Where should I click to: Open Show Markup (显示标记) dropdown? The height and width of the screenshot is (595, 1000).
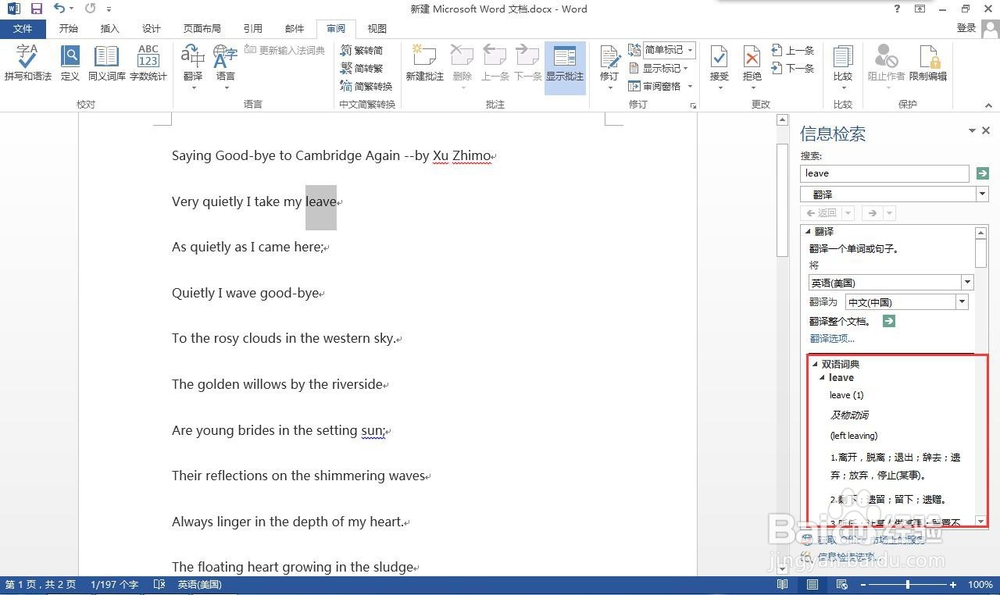(x=659, y=68)
